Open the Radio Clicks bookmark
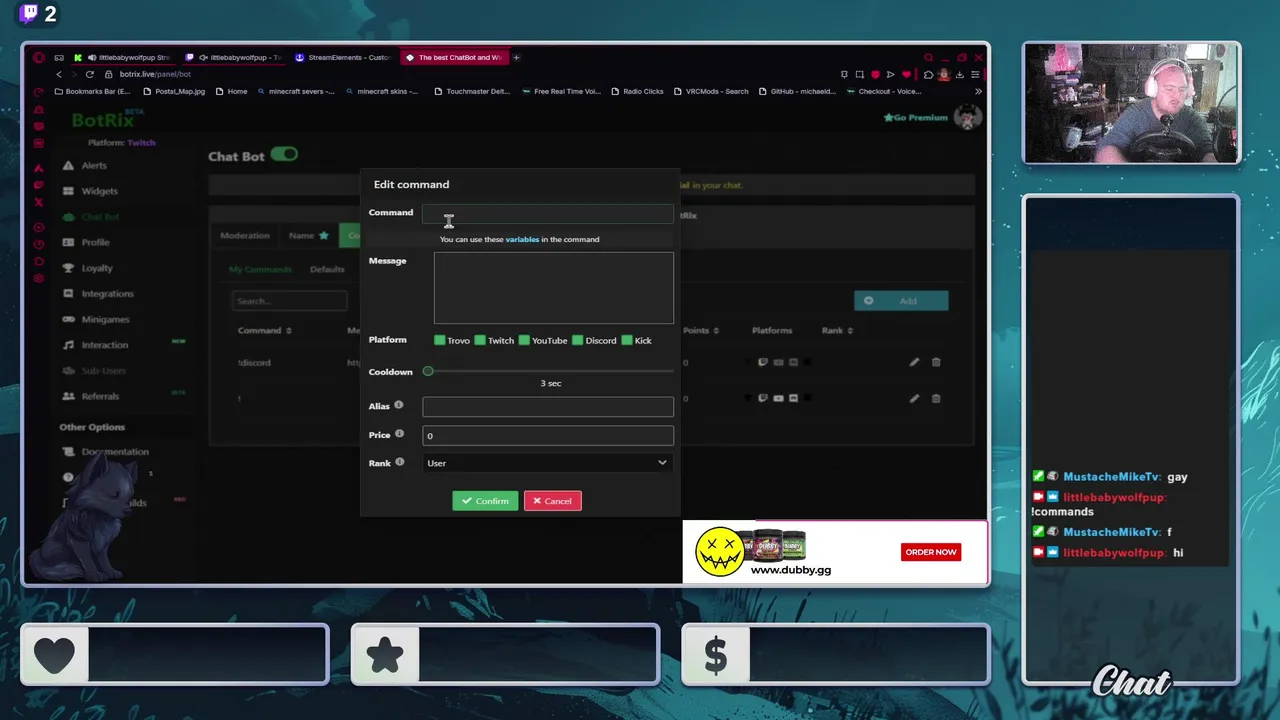The image size is (1280, 720). pos(636,91)
